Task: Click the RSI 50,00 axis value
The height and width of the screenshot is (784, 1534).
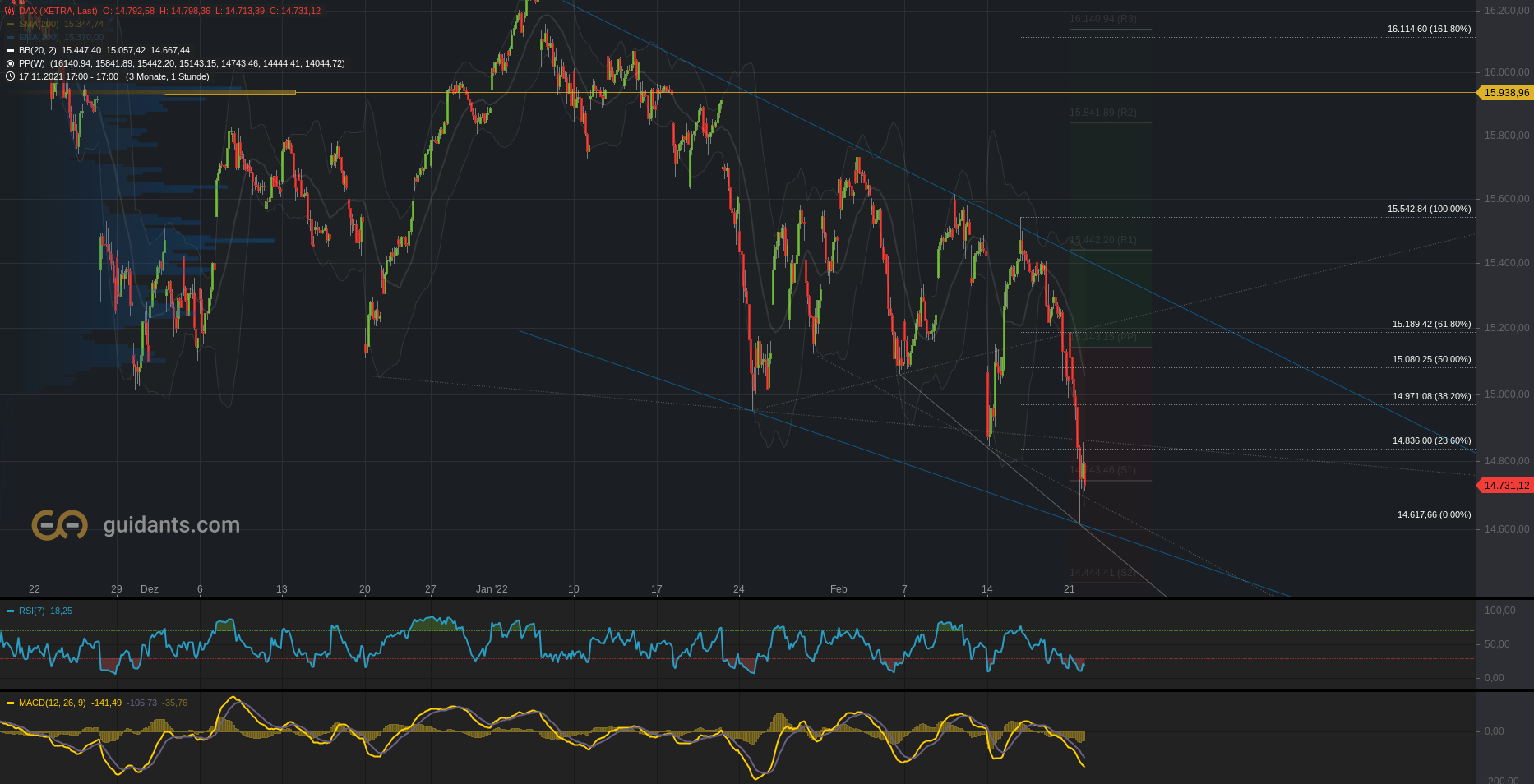Action: click(1497, 644)
